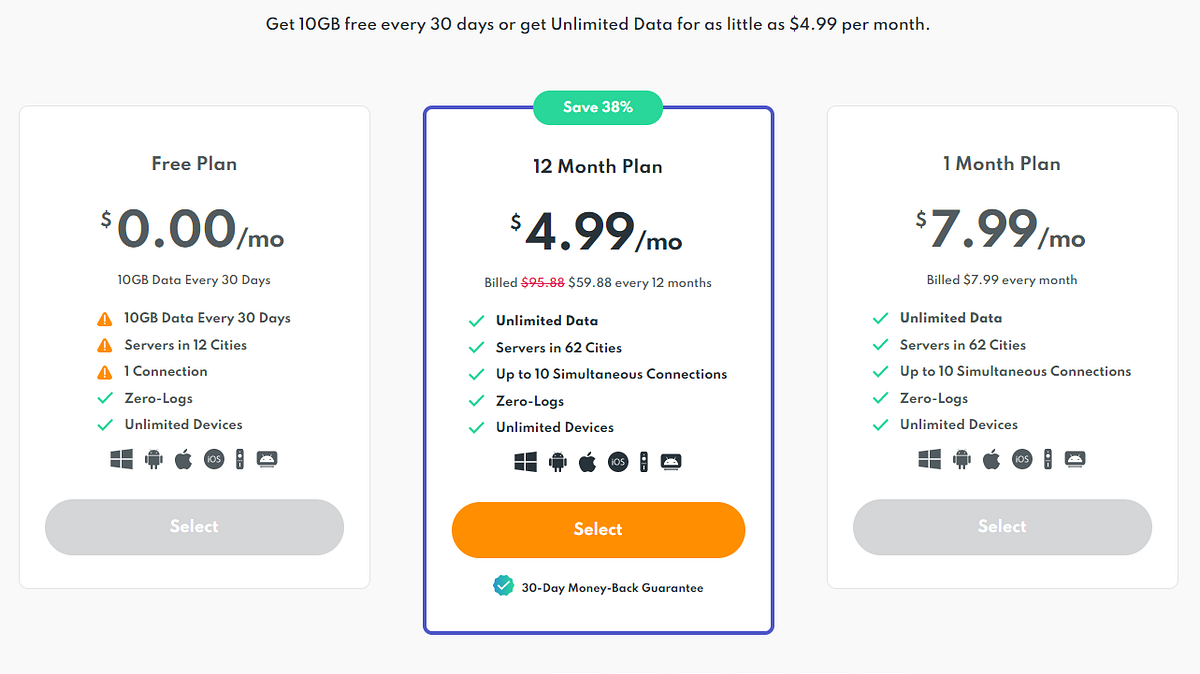Click the Android icon in the 12 Month Plan
The height and width of the screenshot is (674, 1200).
point(557,462)
